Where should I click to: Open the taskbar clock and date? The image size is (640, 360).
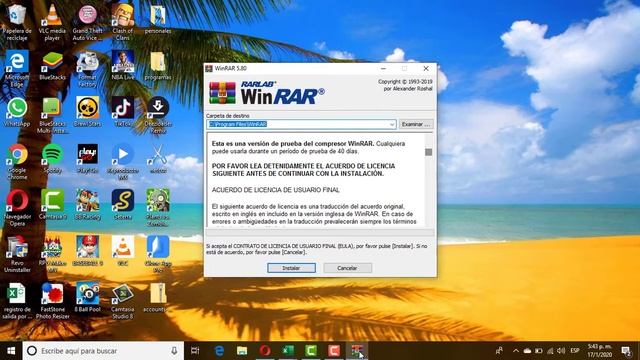pyautogui.click(x=600, y=351)
